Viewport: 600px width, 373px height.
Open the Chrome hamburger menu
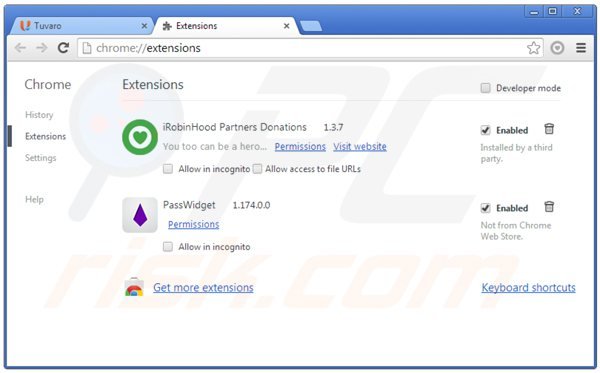[x=581, y=48]
